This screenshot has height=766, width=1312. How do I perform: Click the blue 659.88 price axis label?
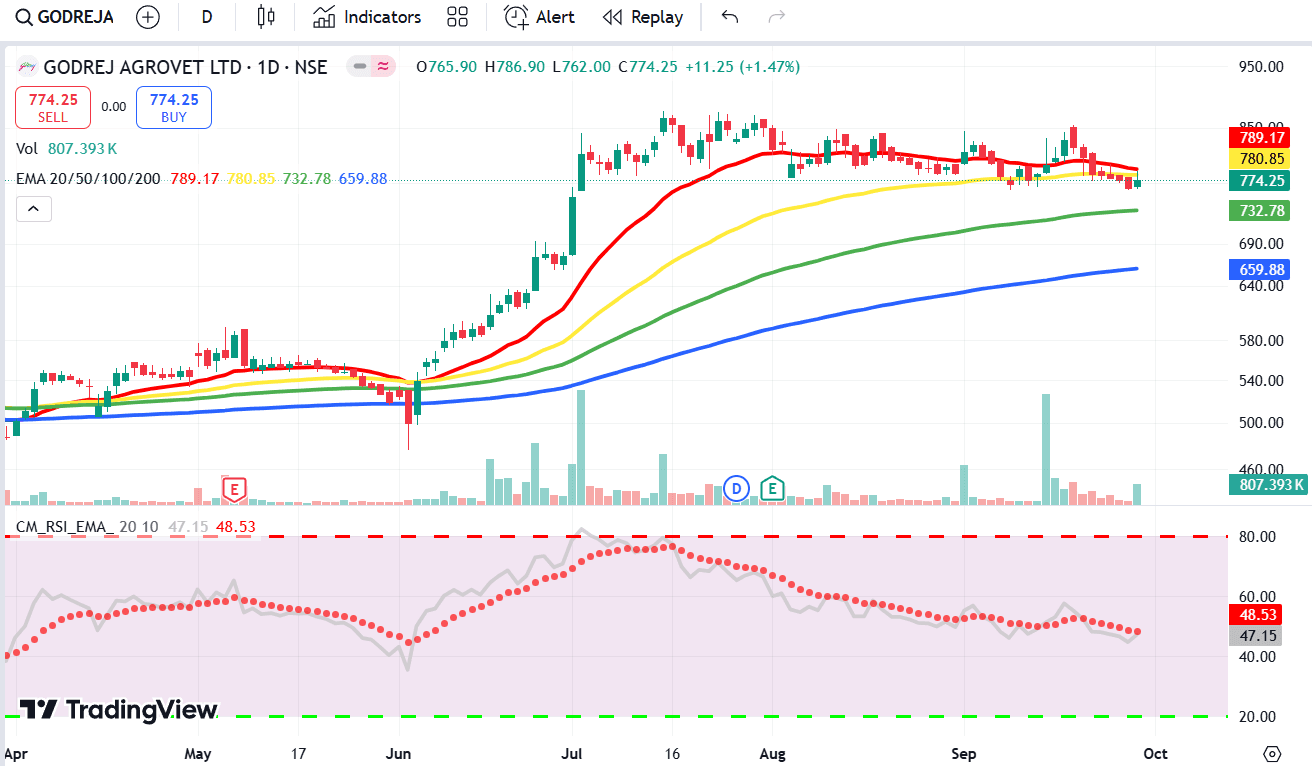[x=1262, y=270]
